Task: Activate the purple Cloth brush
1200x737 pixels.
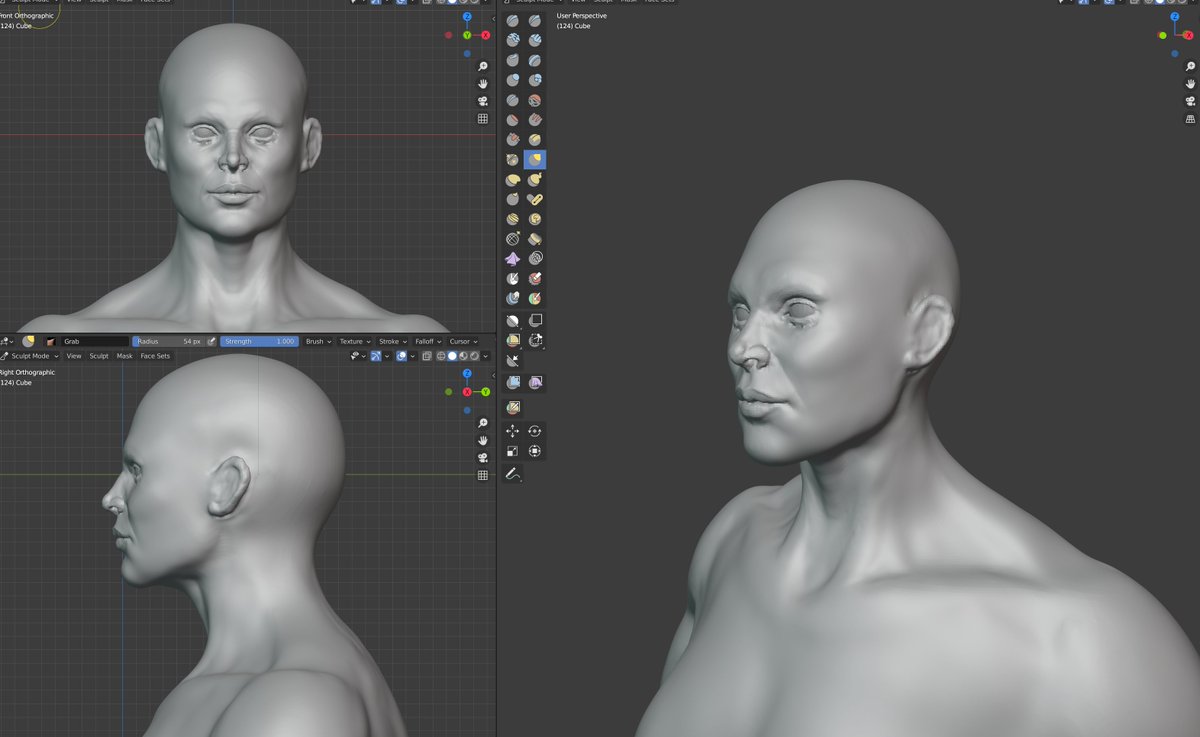Action: [x=512, y=259]
